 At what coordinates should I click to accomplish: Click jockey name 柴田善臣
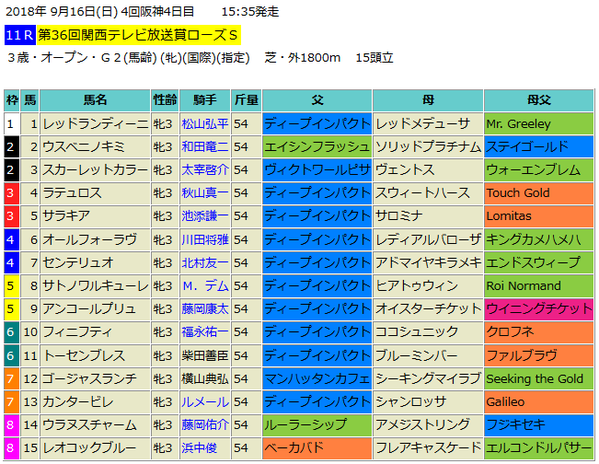(205, 356)
